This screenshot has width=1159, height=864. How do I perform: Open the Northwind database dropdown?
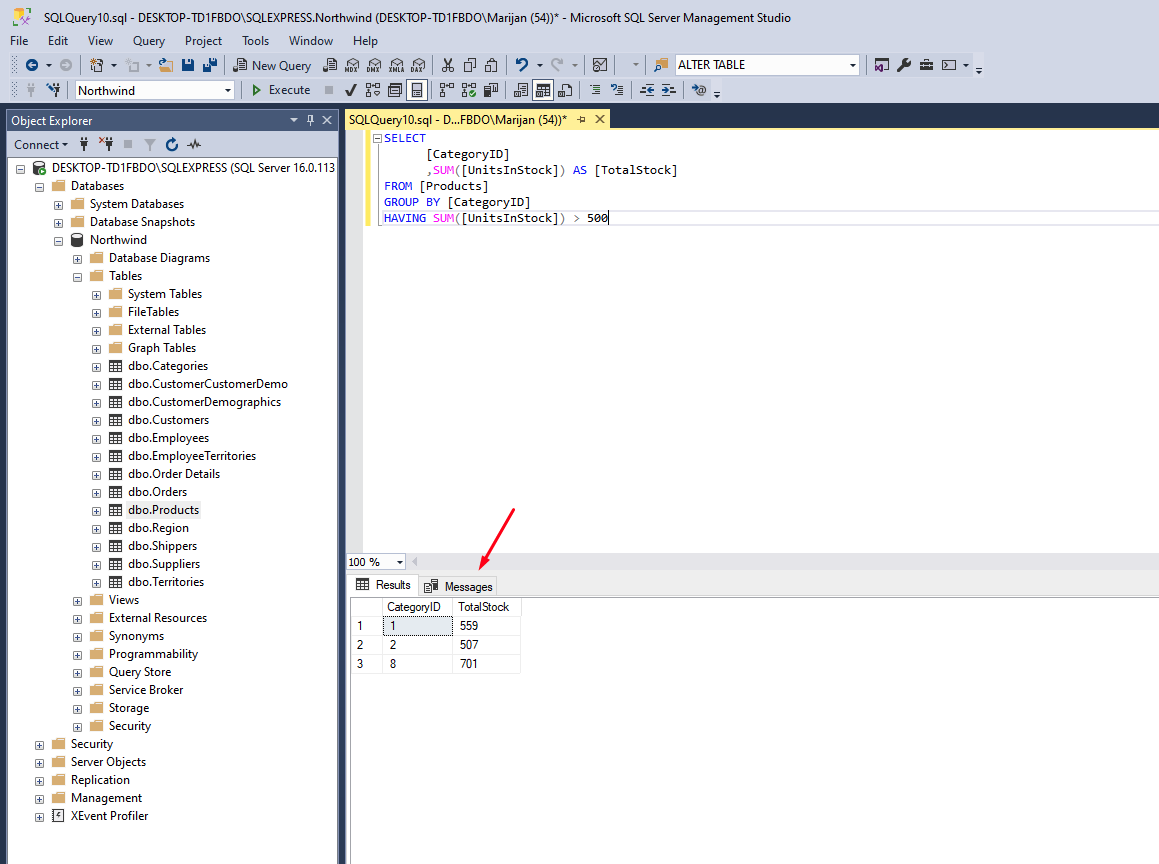228,90
